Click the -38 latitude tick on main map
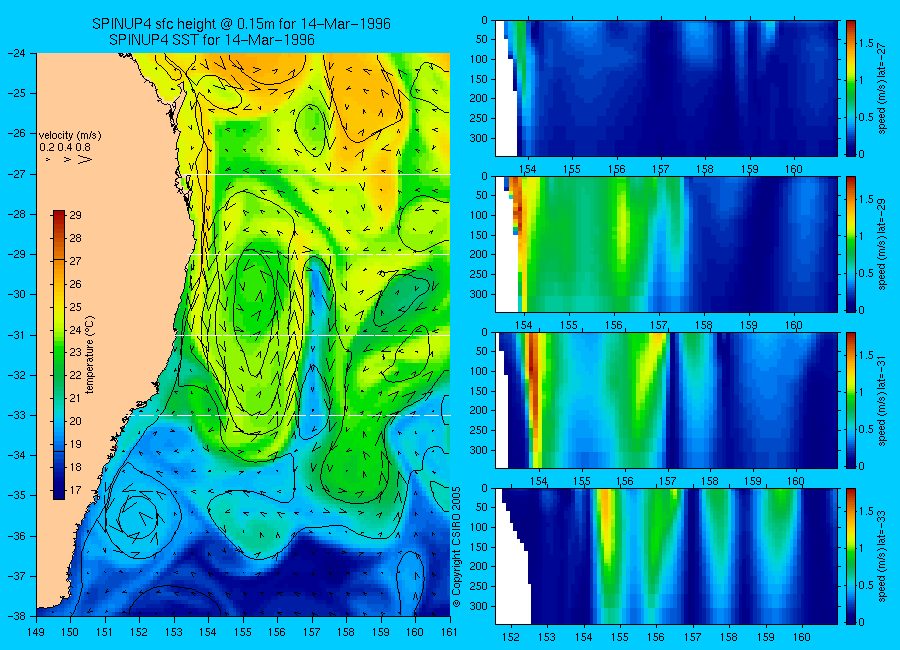Screen dimensions: 900x650 (18, 616)
